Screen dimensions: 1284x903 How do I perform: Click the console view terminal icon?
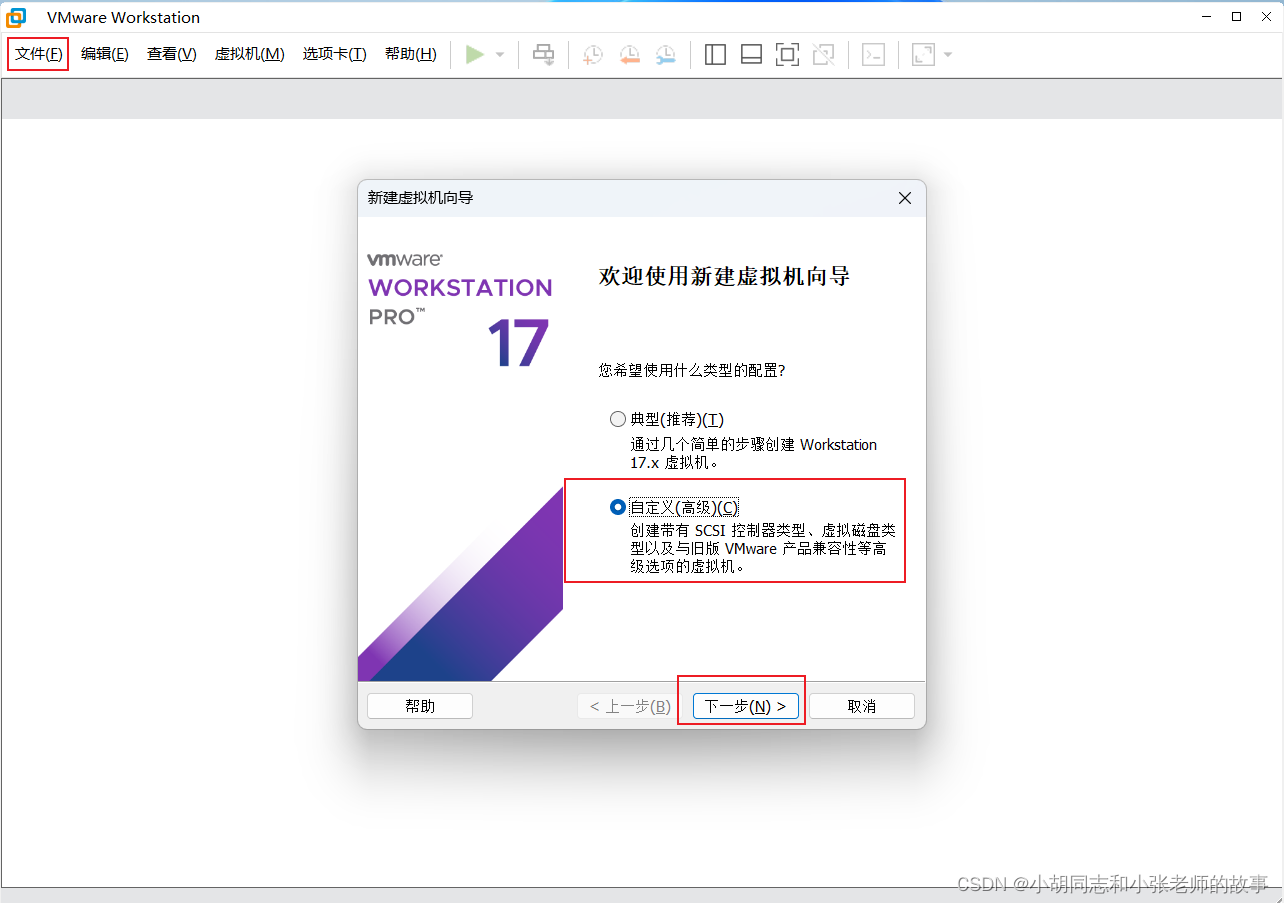coord(874,55)
